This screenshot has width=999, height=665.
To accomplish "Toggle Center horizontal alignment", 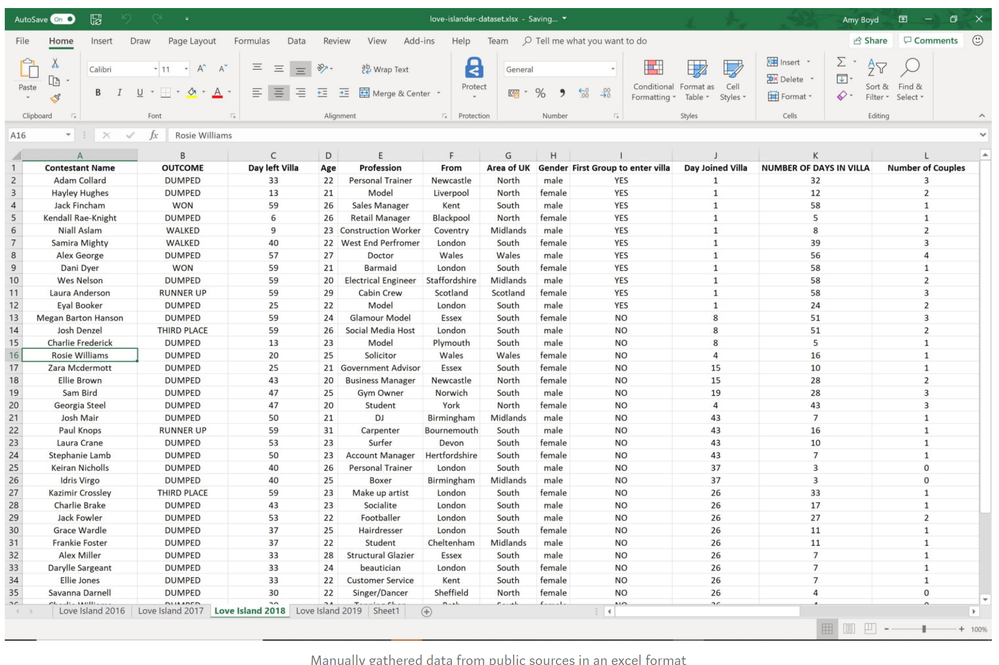I will [x=278, y=93].
